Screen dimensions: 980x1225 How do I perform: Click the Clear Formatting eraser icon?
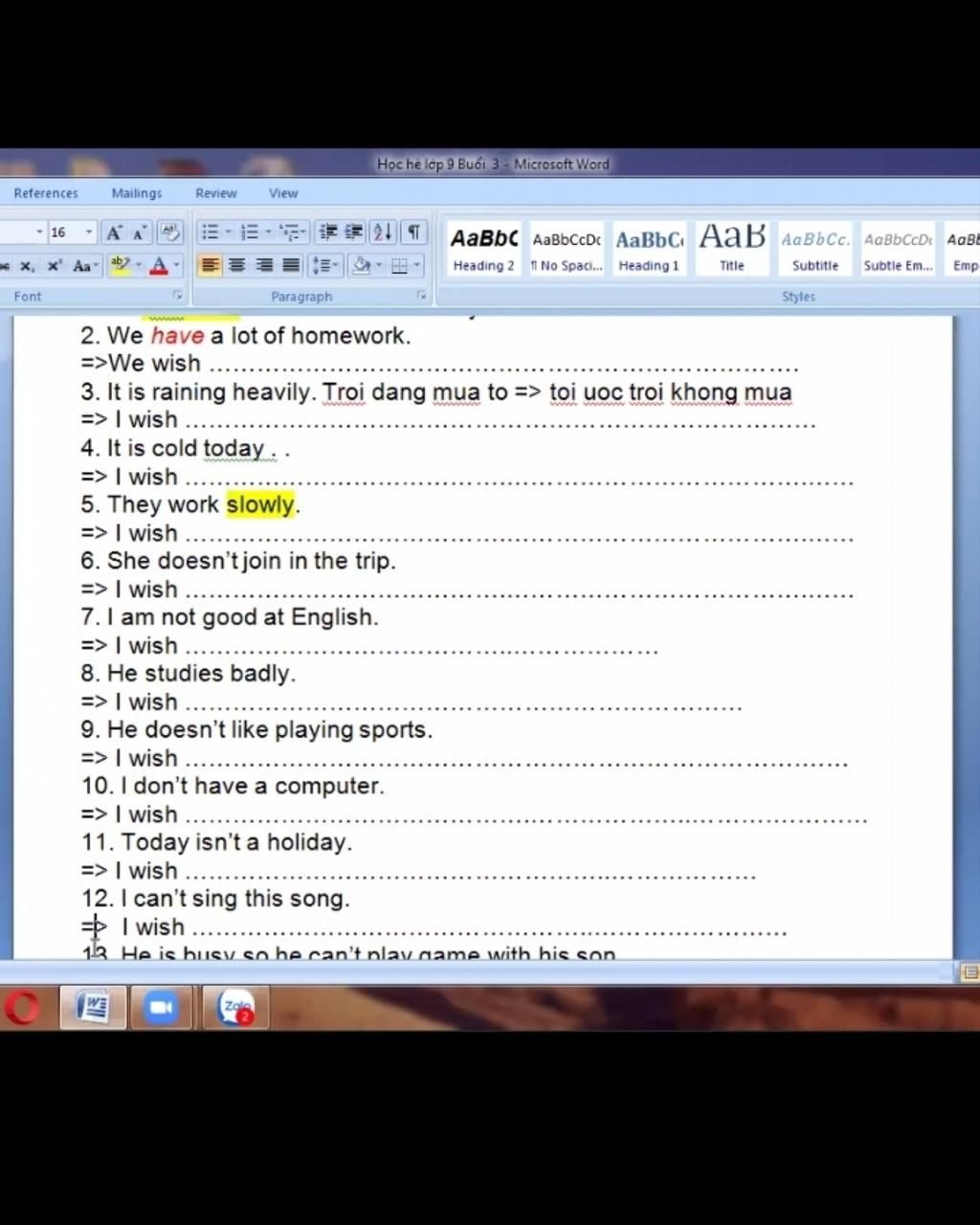pyautogui.click(x=170, y=233)
